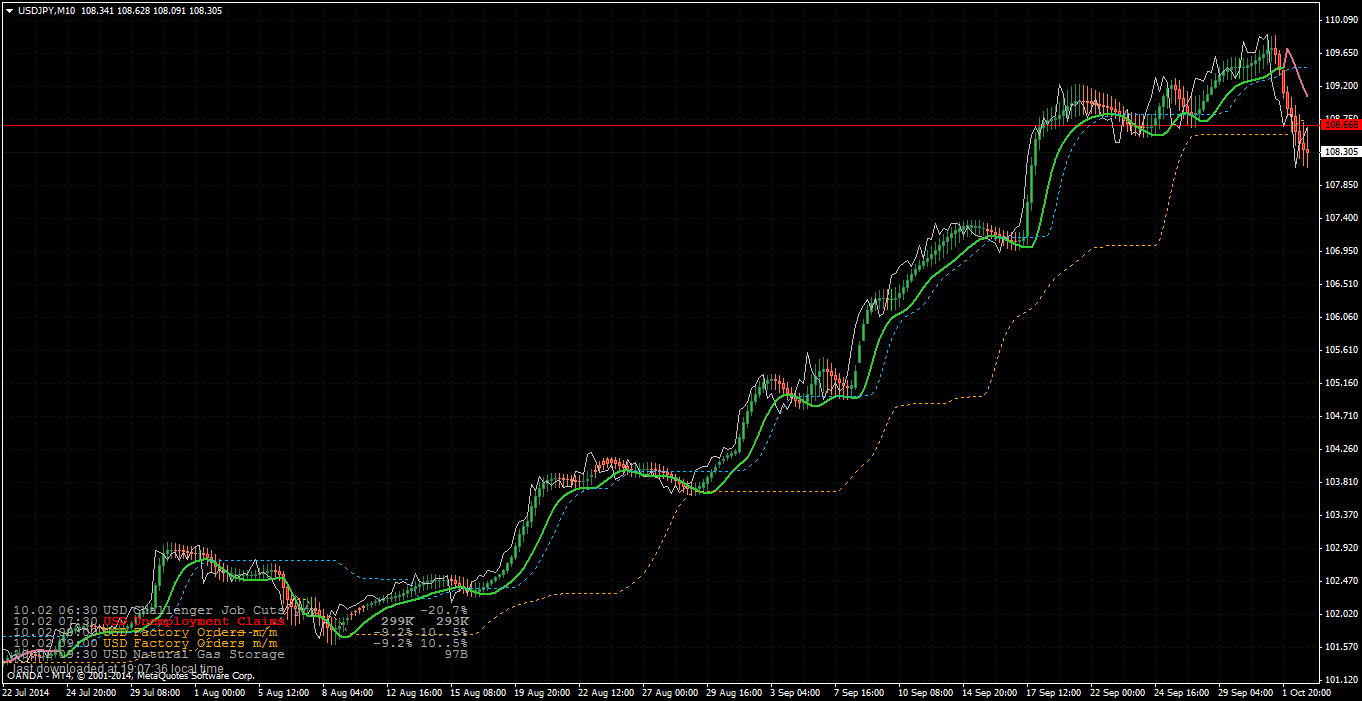1362x701 pixels.
Task: Click the 106.060 price scale label
Action: point(1340,317)
